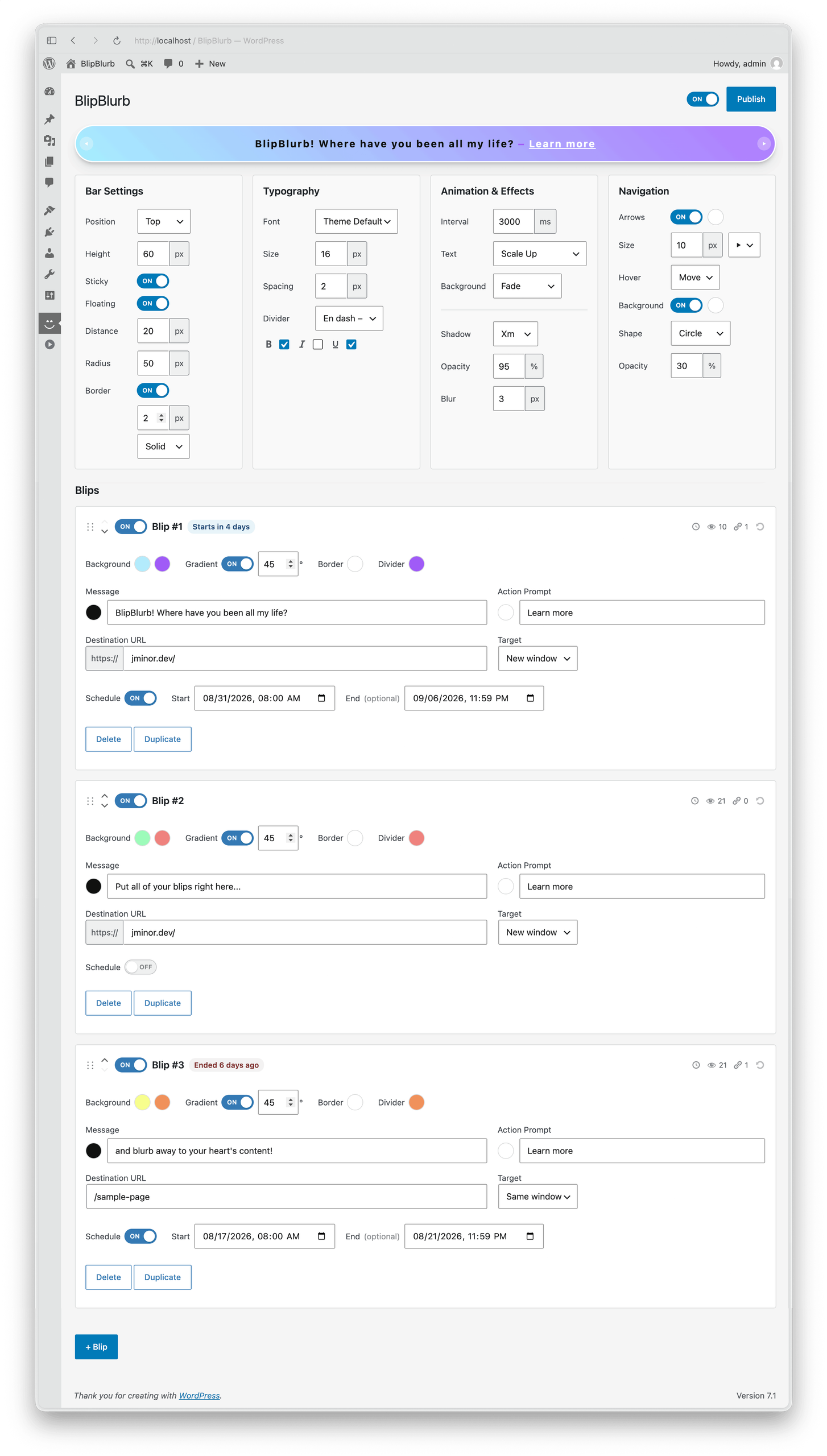This screenshot has width=827, height=1456.
Task: Open the Divider dropdown showing En dash
Action: [x=349, y=318]
